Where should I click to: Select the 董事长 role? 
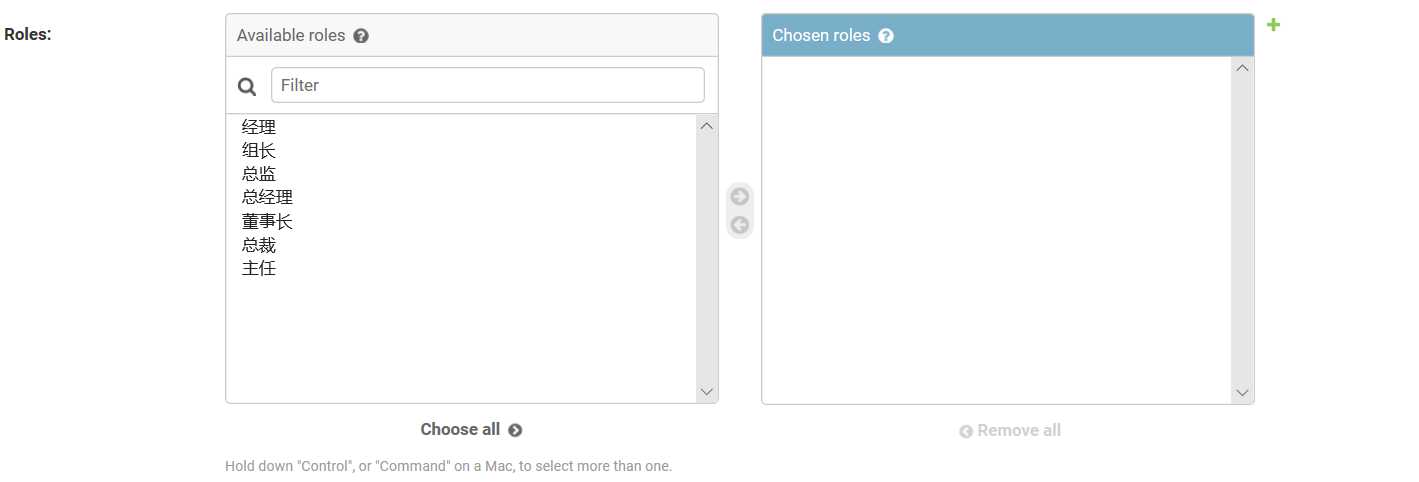click(267, 221)
